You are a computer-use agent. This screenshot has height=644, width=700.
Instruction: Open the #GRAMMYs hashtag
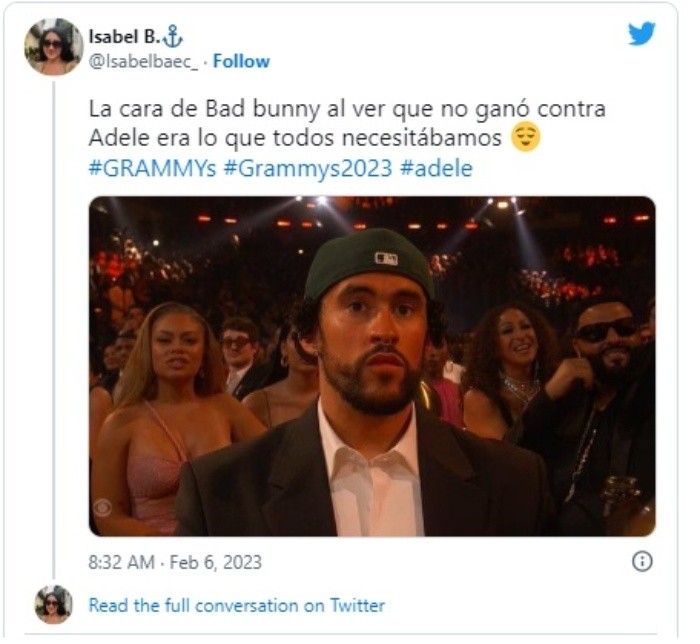click(152, 169)
